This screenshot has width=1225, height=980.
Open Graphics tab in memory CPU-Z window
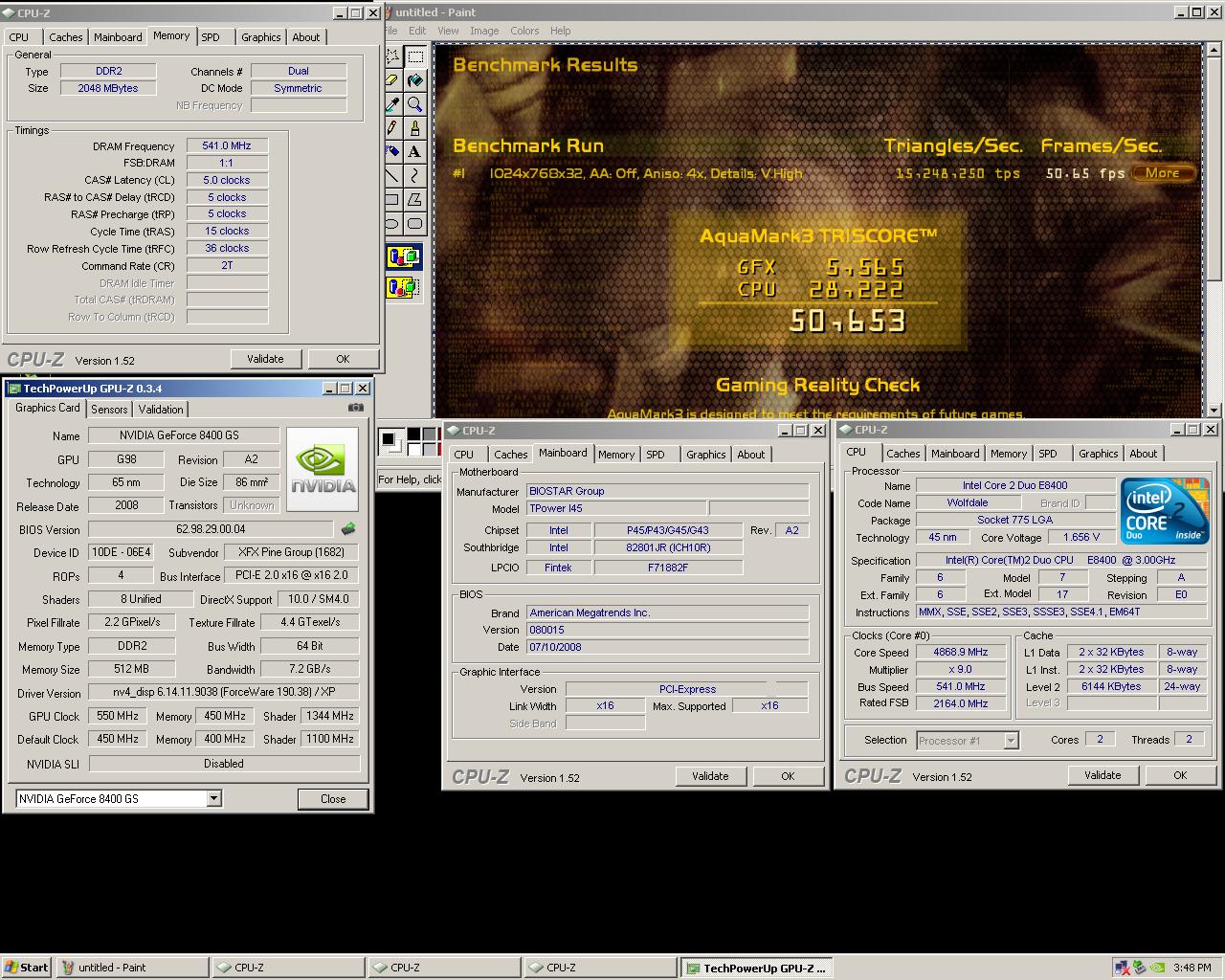pos(261,37)
